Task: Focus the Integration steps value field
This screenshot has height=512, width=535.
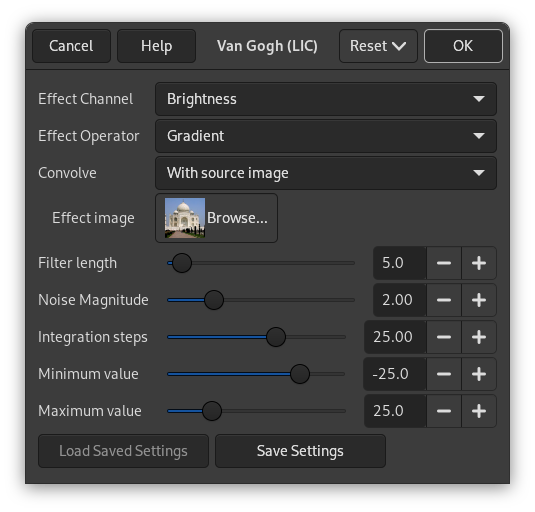Action: pos(395,337)
